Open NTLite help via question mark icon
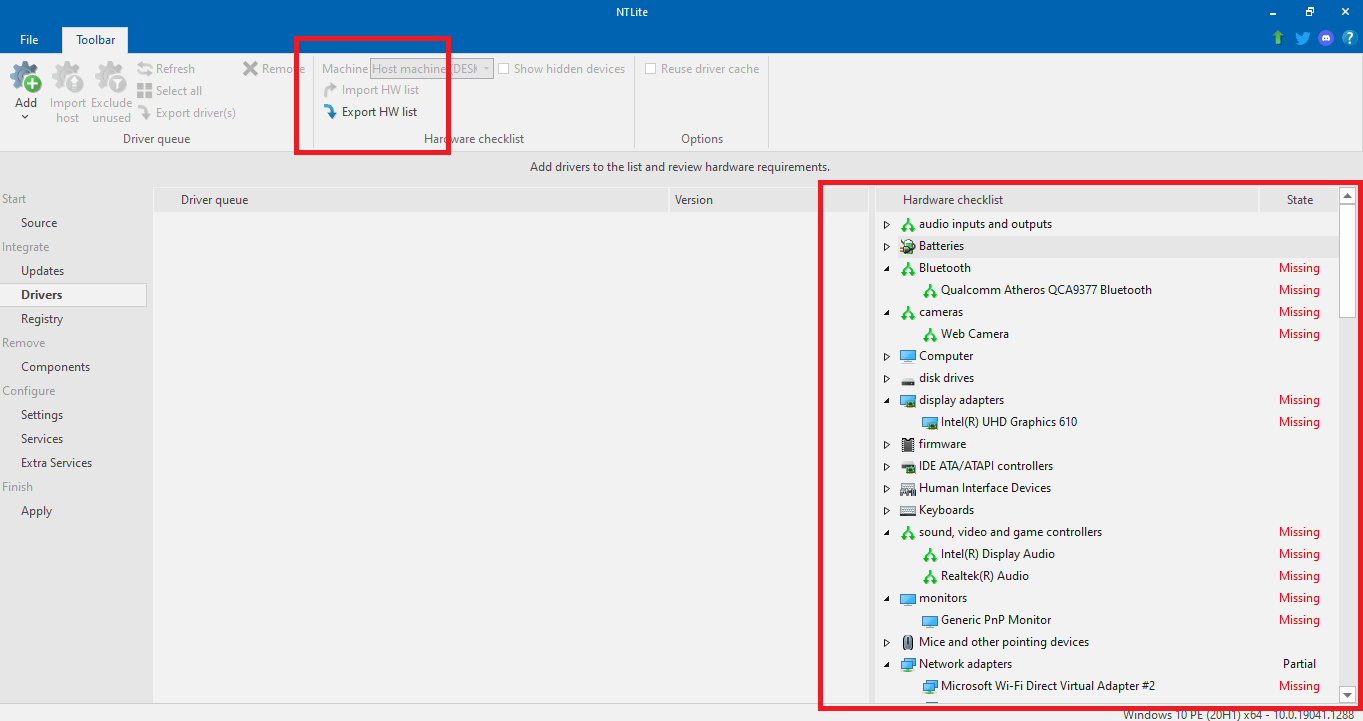 (x=1349, y=36)
